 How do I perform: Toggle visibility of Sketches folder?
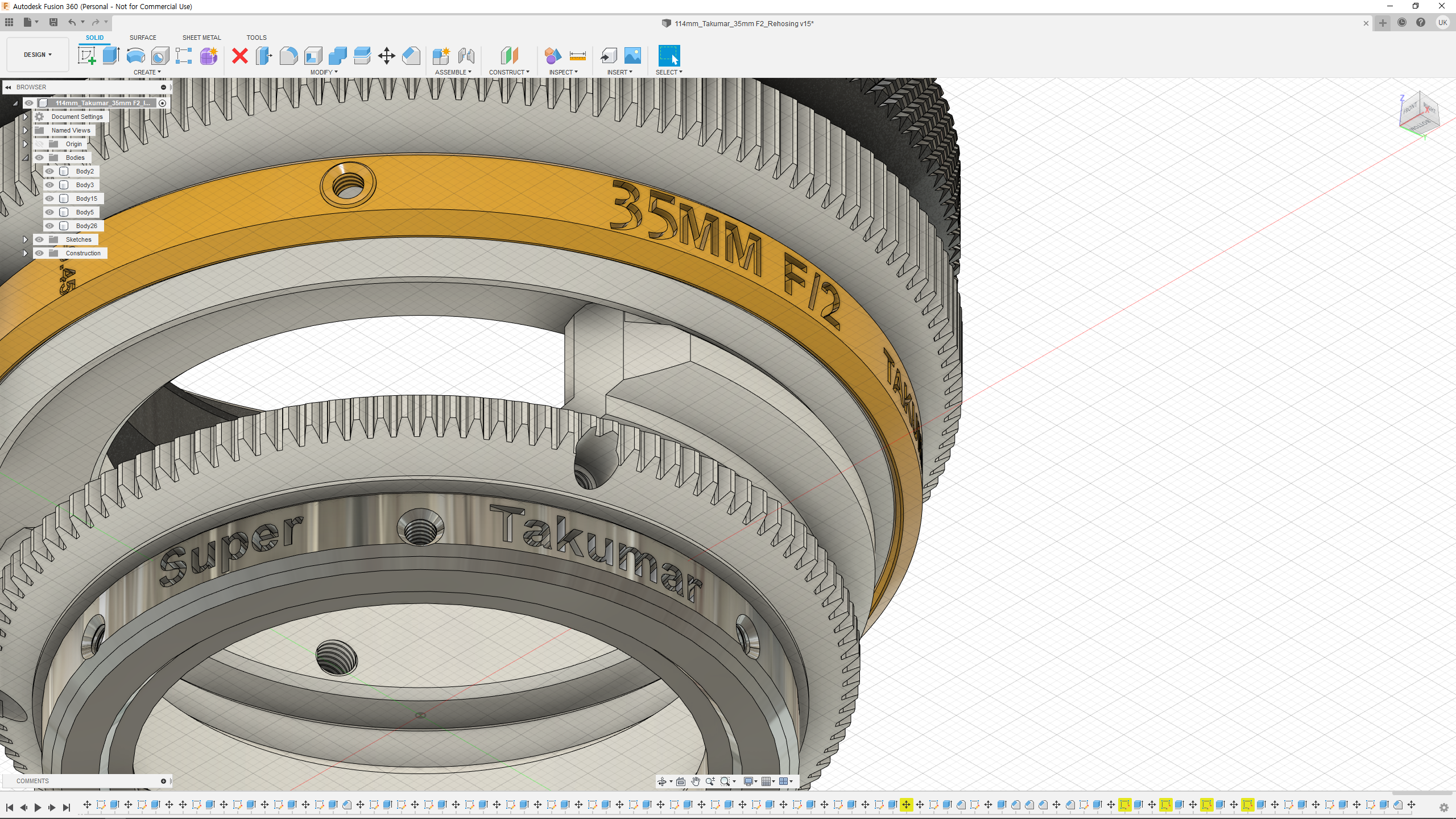tap(39, 239)
